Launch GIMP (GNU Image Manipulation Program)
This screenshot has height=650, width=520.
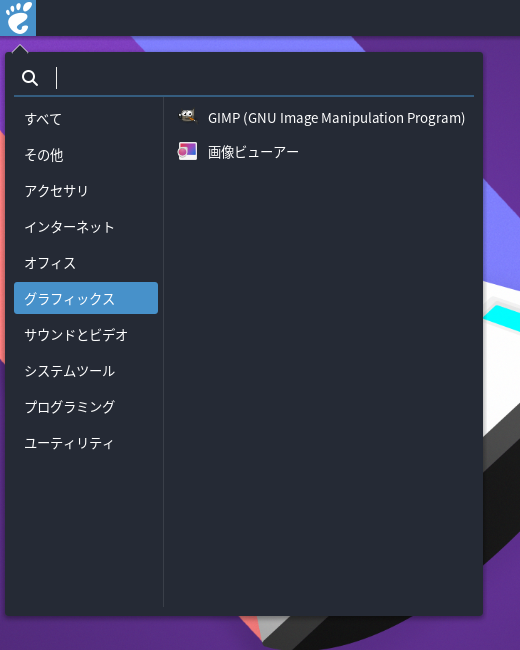pos(321,117)
